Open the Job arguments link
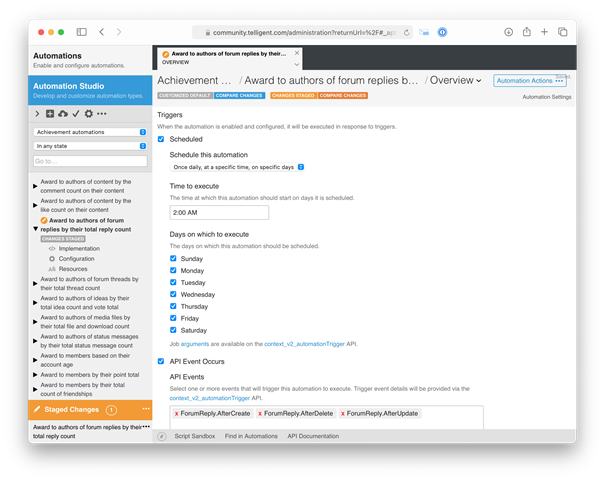 tap(195, 344)
